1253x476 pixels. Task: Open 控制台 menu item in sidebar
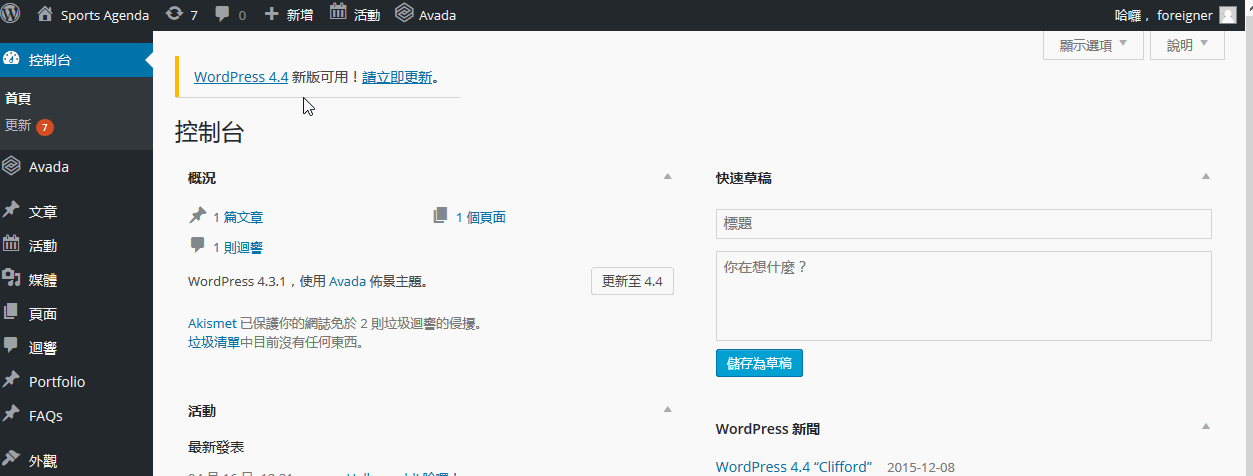pos(76,60)
